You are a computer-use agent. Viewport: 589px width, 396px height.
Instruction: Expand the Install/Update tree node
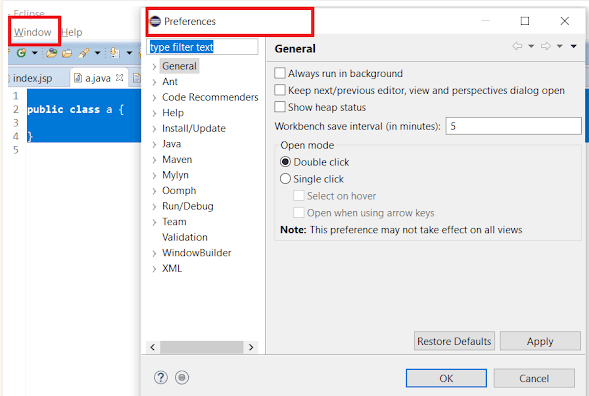(x=154, y=129)
